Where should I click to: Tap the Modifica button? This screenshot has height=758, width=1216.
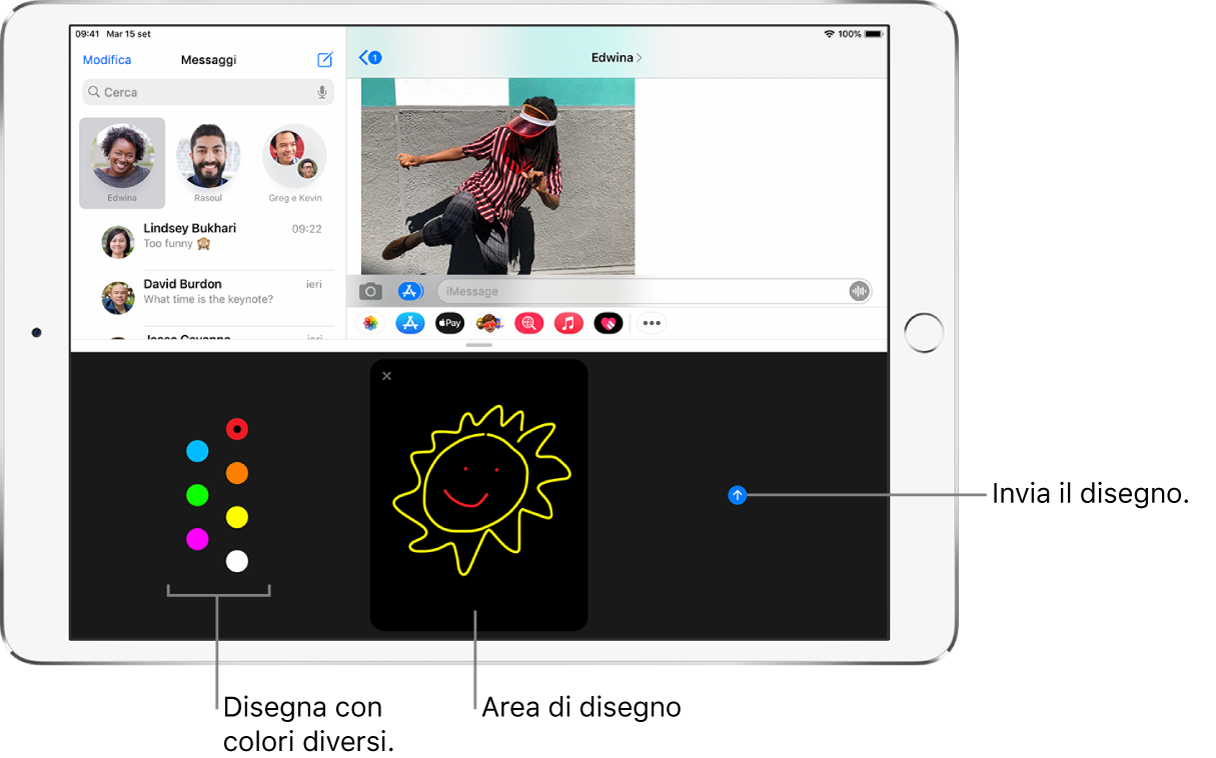107,60
